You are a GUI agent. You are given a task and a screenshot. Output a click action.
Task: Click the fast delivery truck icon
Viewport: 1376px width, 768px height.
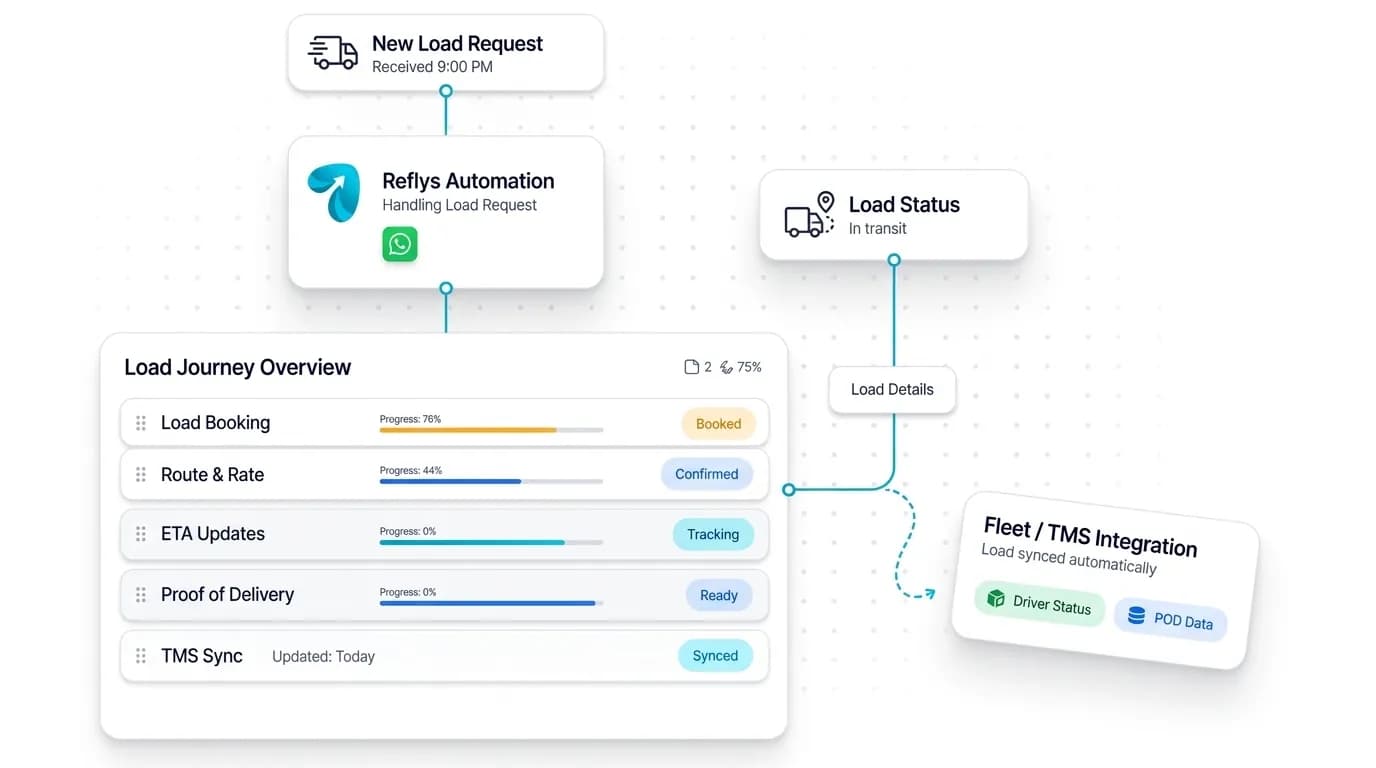333,53
